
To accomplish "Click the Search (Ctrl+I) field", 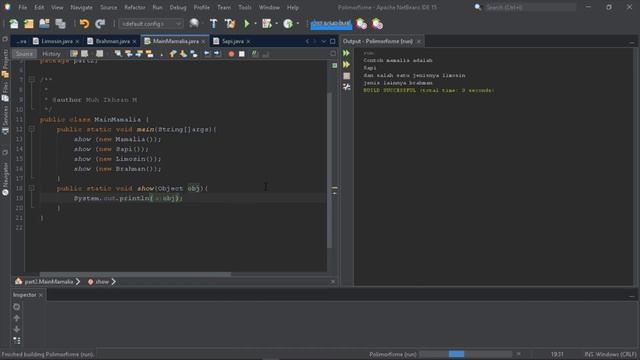I will pos(531,7).
